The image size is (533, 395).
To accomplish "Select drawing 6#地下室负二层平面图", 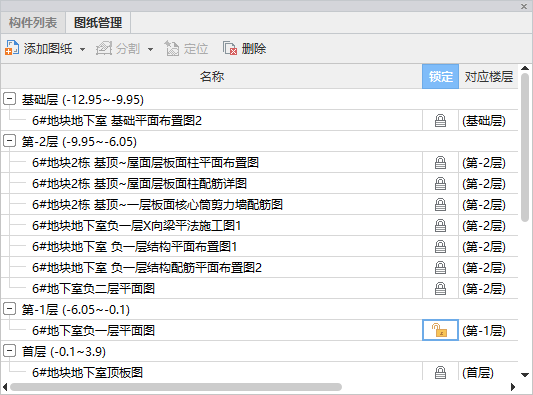I will [93, 289].
